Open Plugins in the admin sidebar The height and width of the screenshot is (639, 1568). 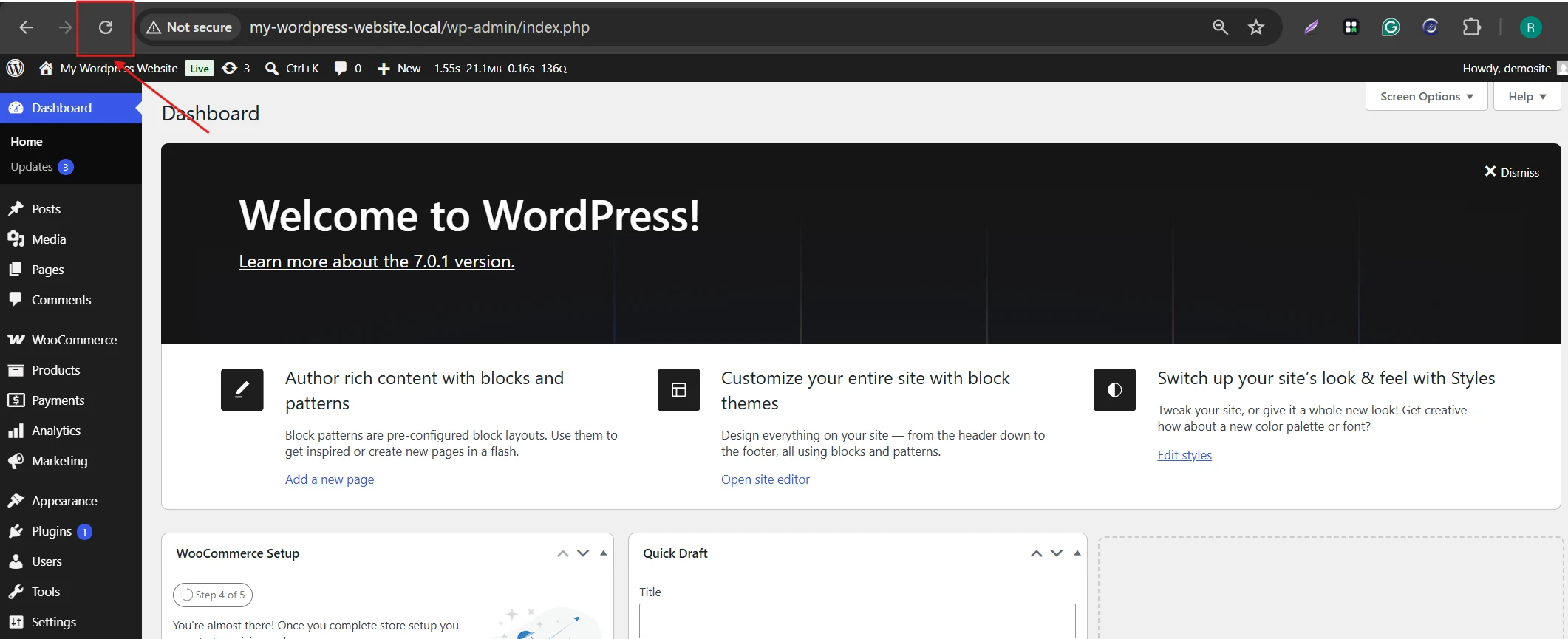(x=71, y=531)
